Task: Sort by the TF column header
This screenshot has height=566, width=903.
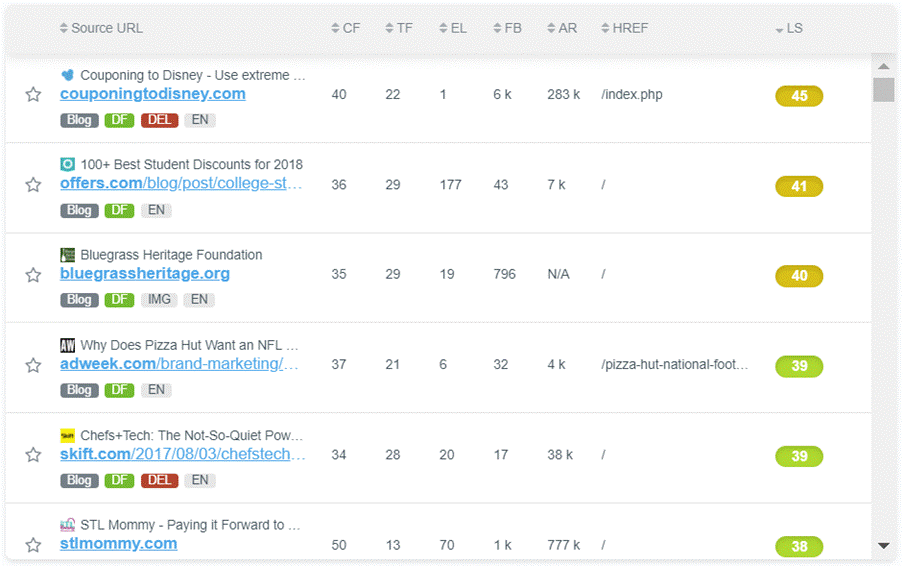Action: pyautogui.click(x=399, y=28)
